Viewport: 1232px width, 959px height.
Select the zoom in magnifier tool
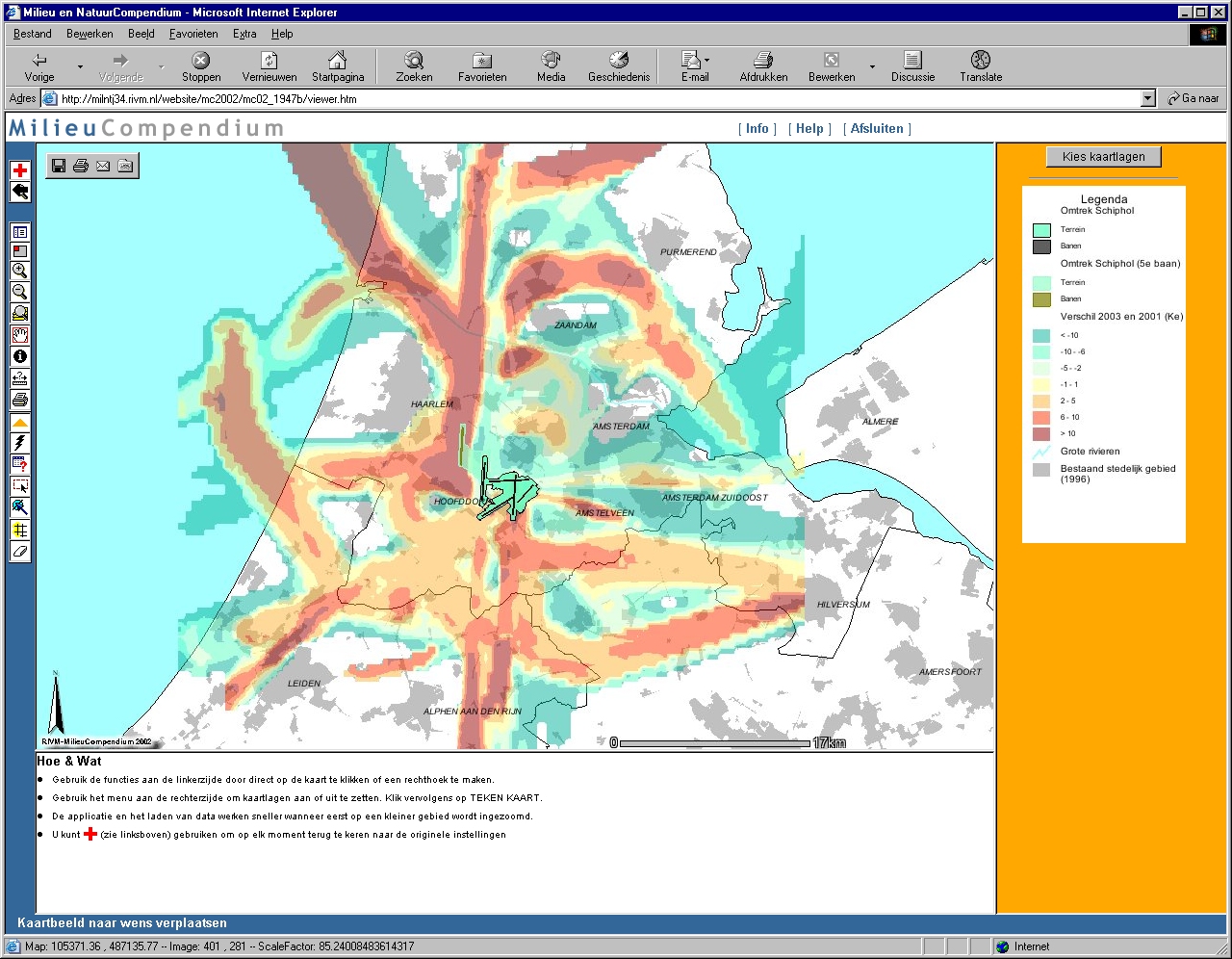[19, 272]
